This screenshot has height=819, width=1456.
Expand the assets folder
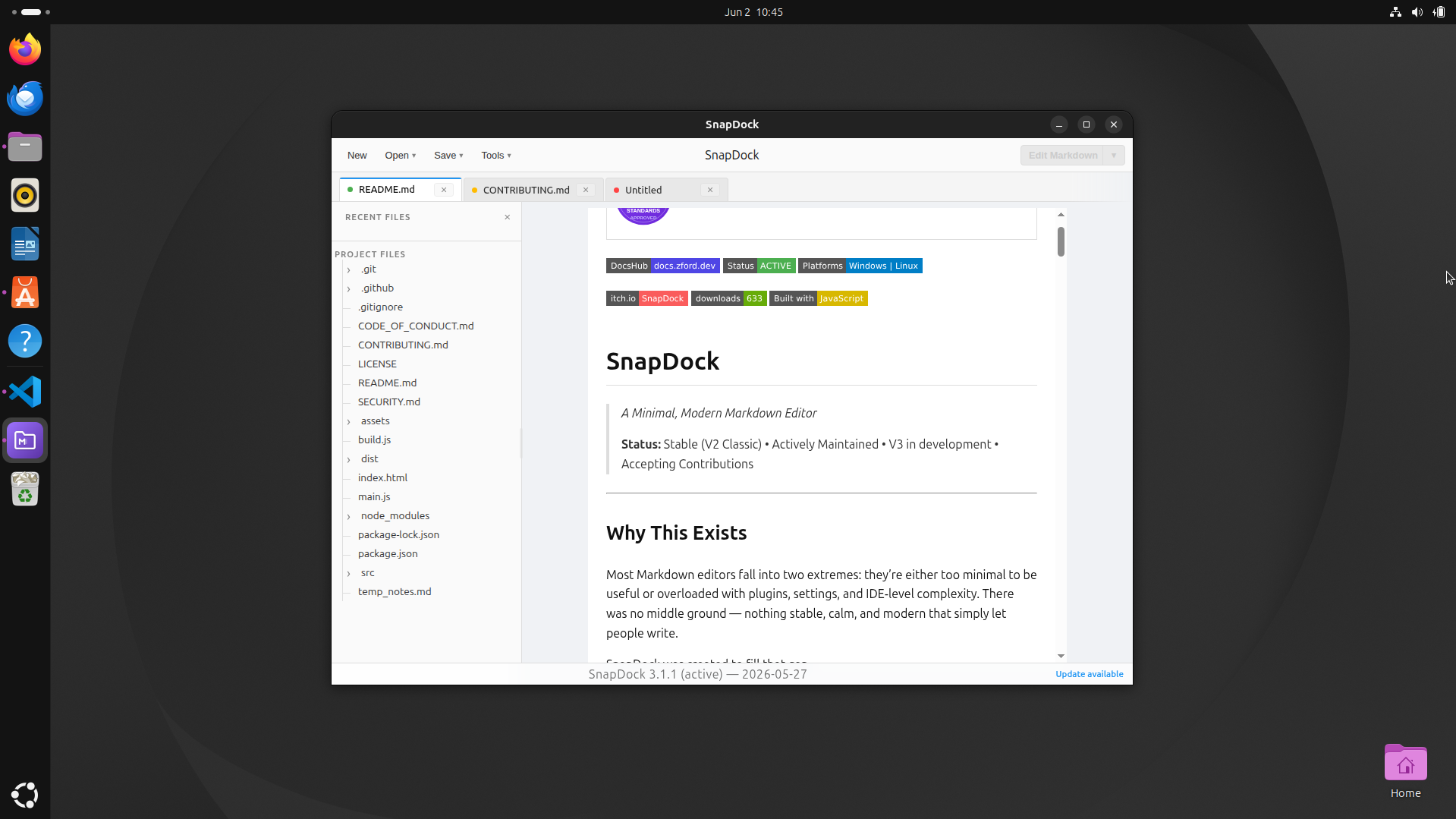(x=349, y=421)
